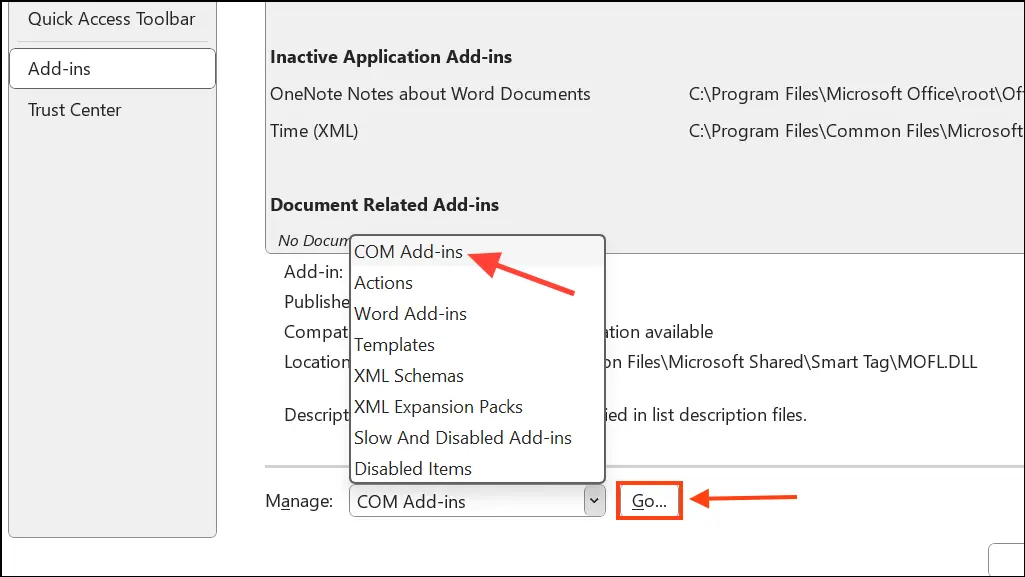Select the Add-ins category in sidebar
Viewport: 1025px width, 577px height.
[111, 69]
